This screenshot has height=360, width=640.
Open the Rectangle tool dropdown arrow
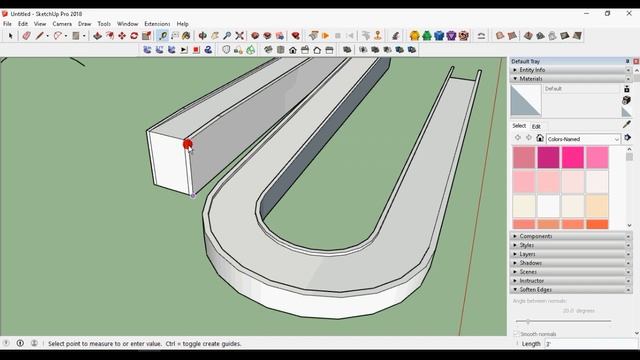pyautogui.click(x=84, y=36)
